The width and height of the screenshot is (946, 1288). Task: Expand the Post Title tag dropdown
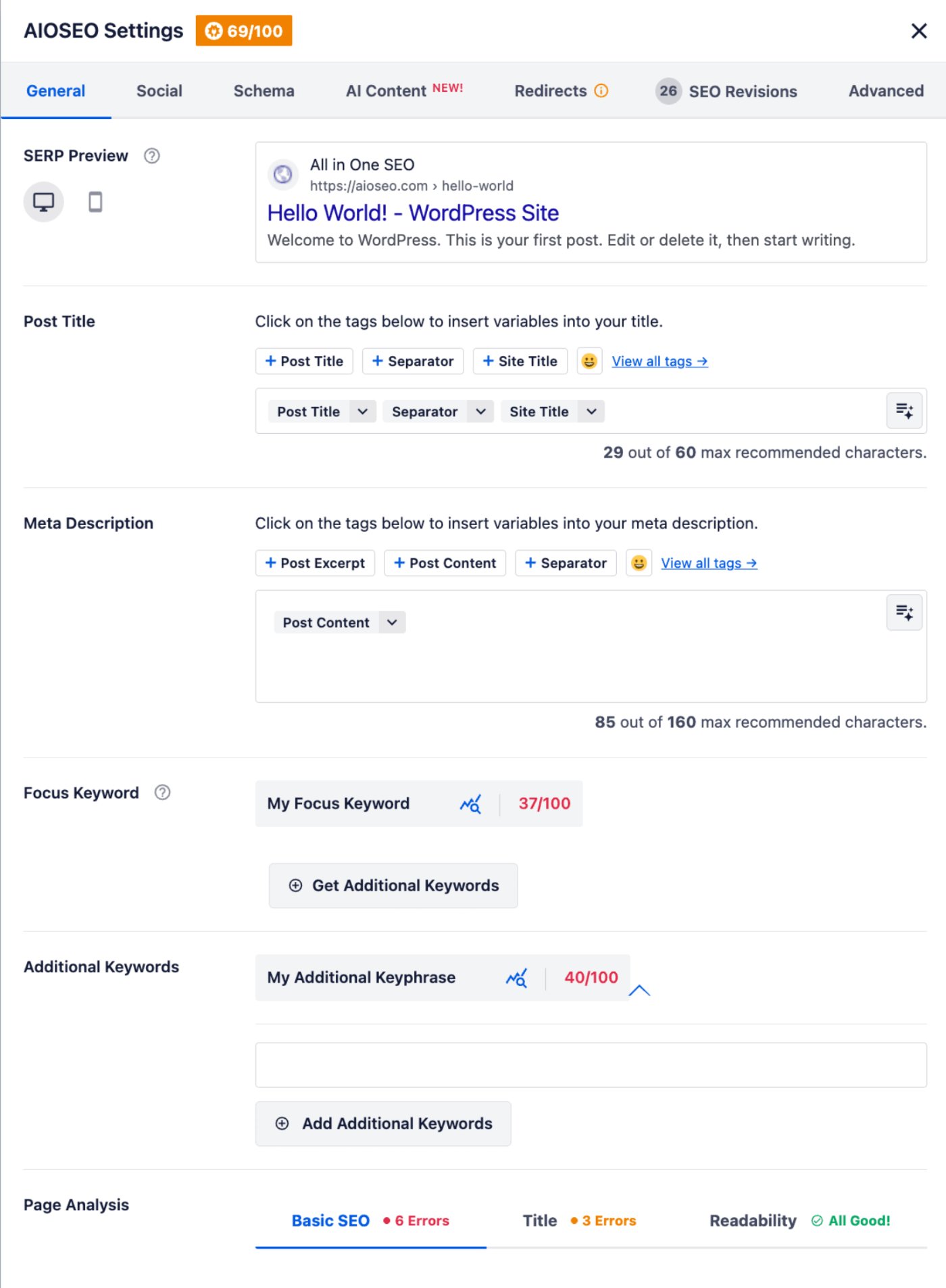pyautogui.click(x=363, y=412)
